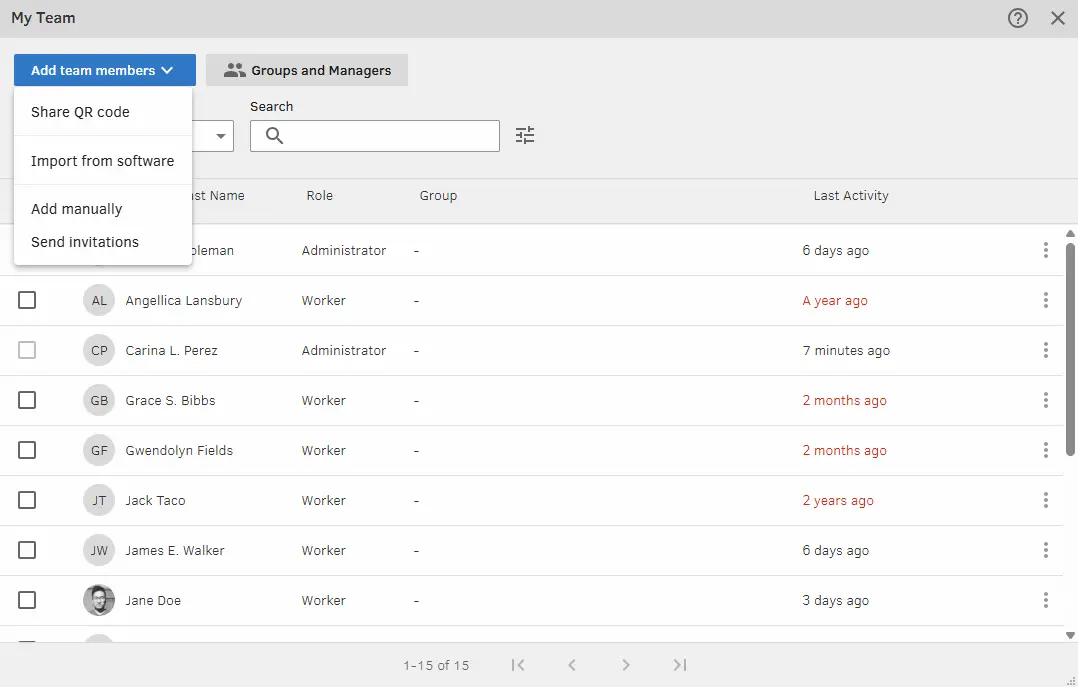
Task: Close the My Team dialog
Action: coord(1057,18)
